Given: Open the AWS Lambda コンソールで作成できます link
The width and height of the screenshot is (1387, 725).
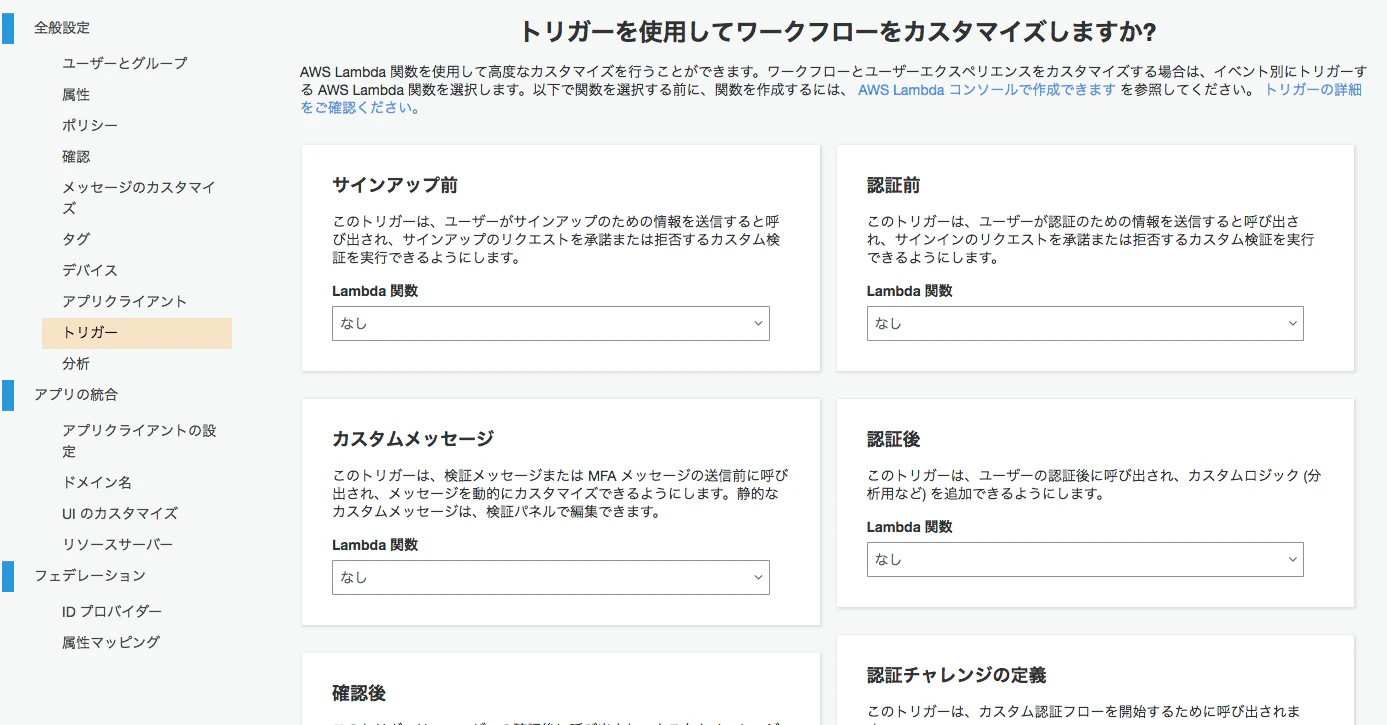Looking at the screenshot, I should [x=986, y=89].
